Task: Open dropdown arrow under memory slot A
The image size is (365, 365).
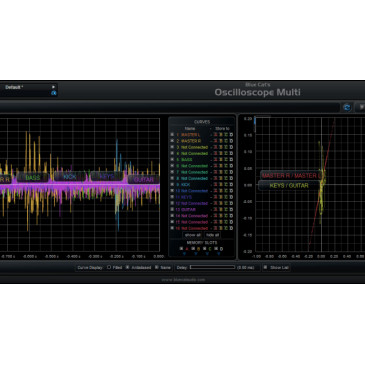Action: pyautogui.click(x=185, y=254)
